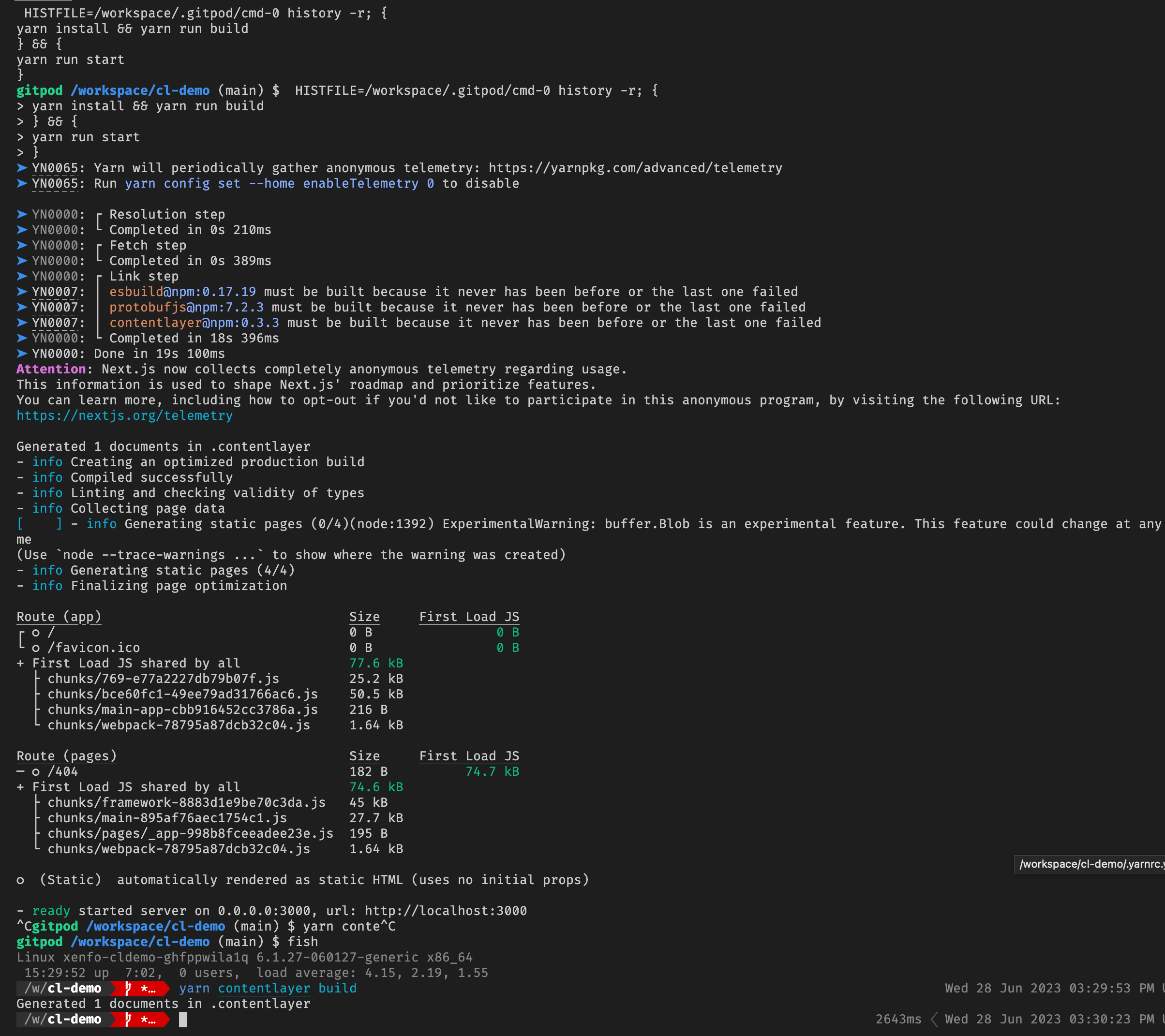Click the left-angle chevron before the last timestamp
Viewport: 1165px width, 1036px height.
[x=935, y=1019]
